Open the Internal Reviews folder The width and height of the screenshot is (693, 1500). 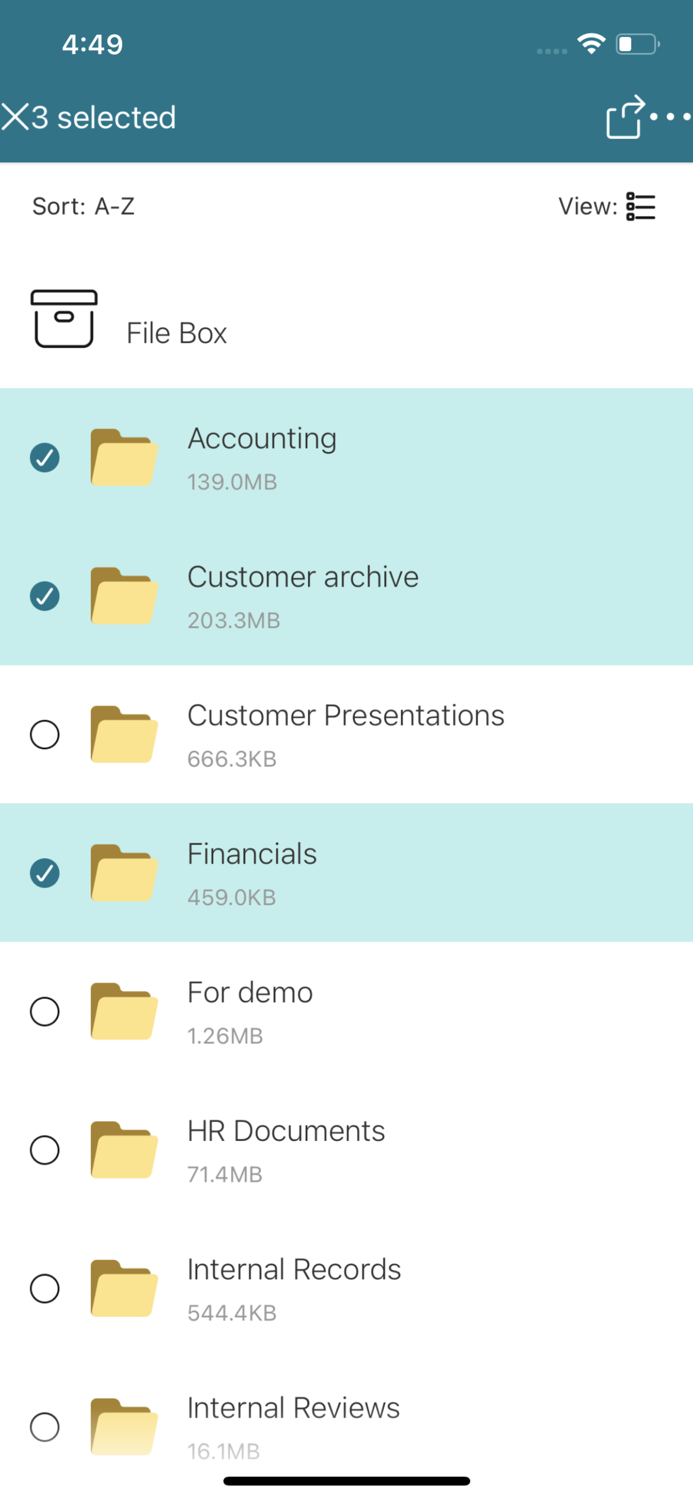click(292, 1407)
